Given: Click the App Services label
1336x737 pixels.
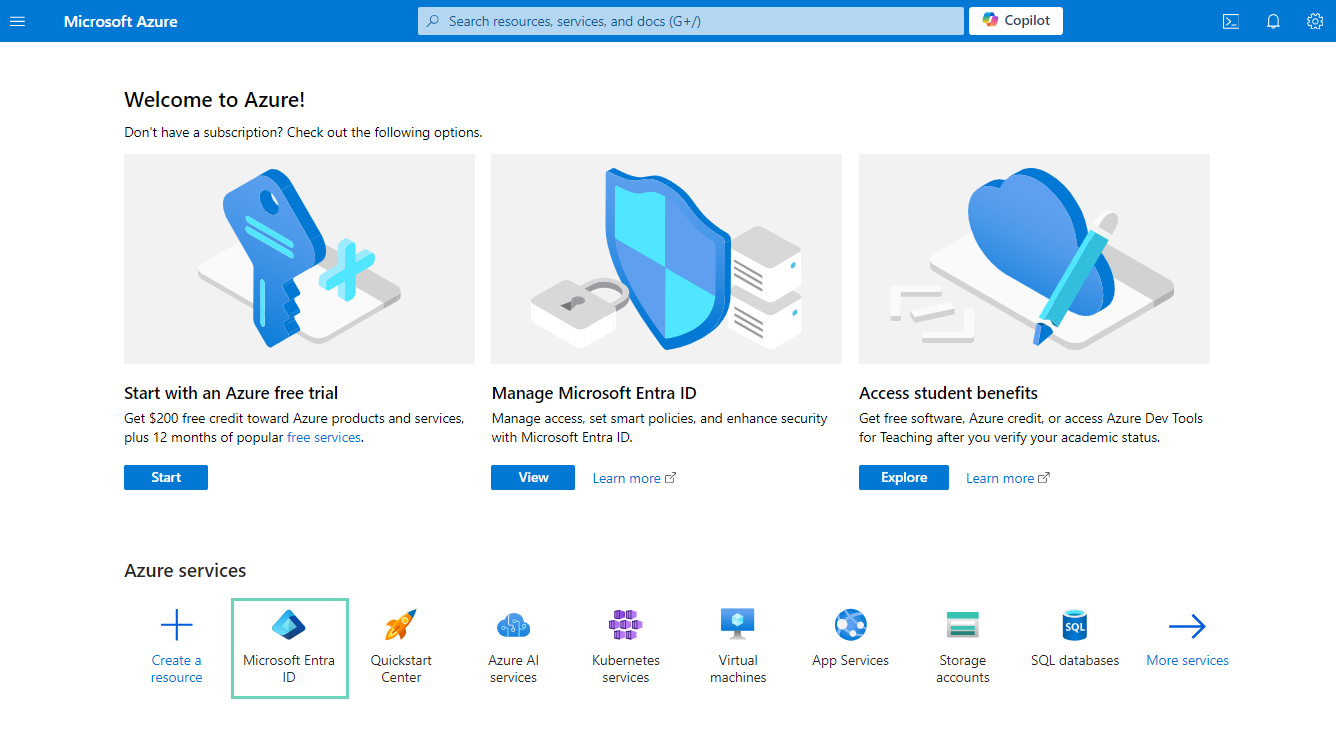Looking at the screenshot, I should coord(851,661).
